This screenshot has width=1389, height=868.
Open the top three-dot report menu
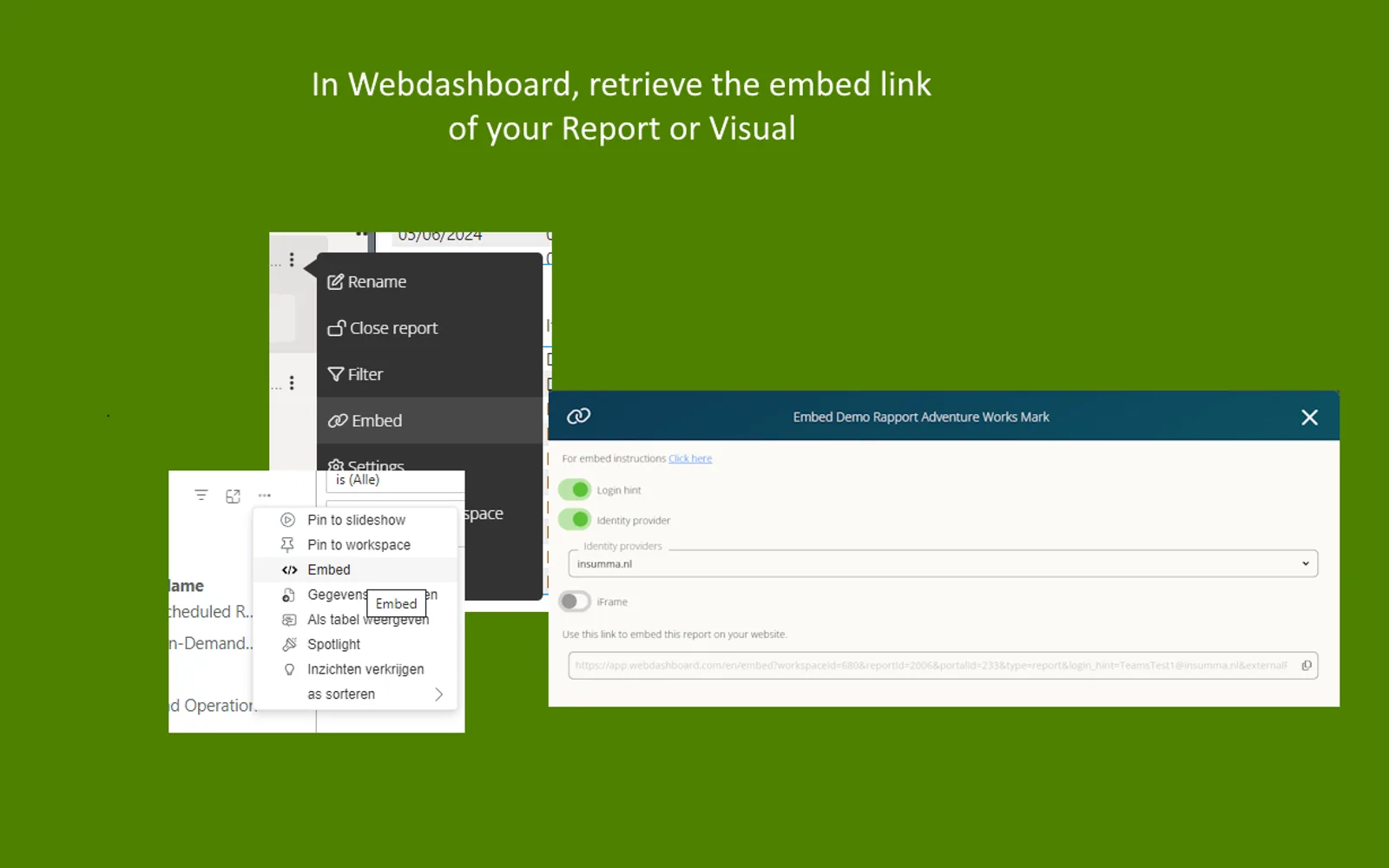click(x=292, y=260)
